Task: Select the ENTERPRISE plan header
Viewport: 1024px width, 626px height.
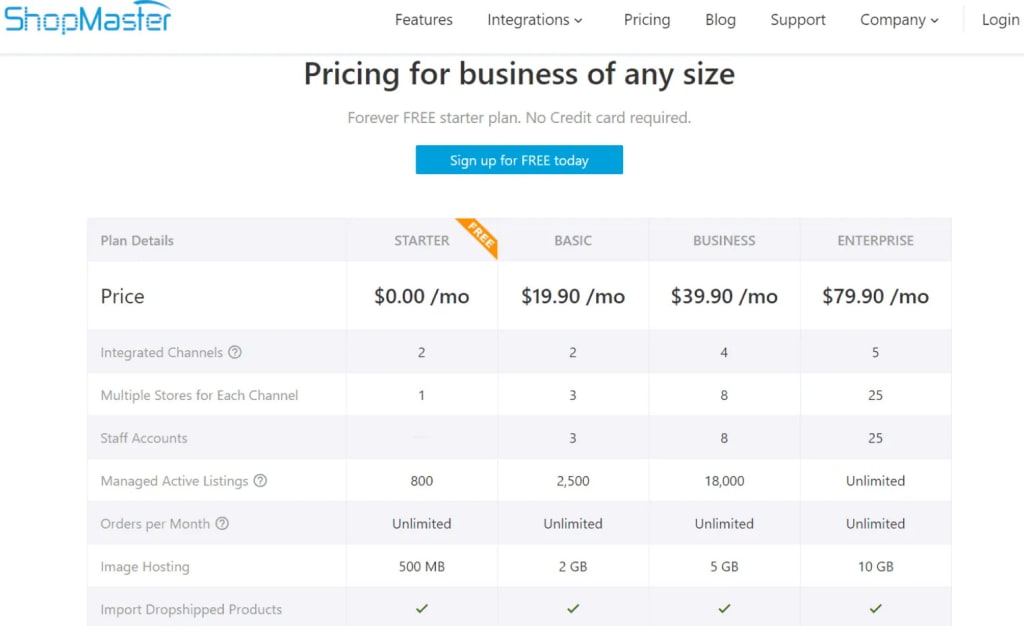Action: point(875,240)
